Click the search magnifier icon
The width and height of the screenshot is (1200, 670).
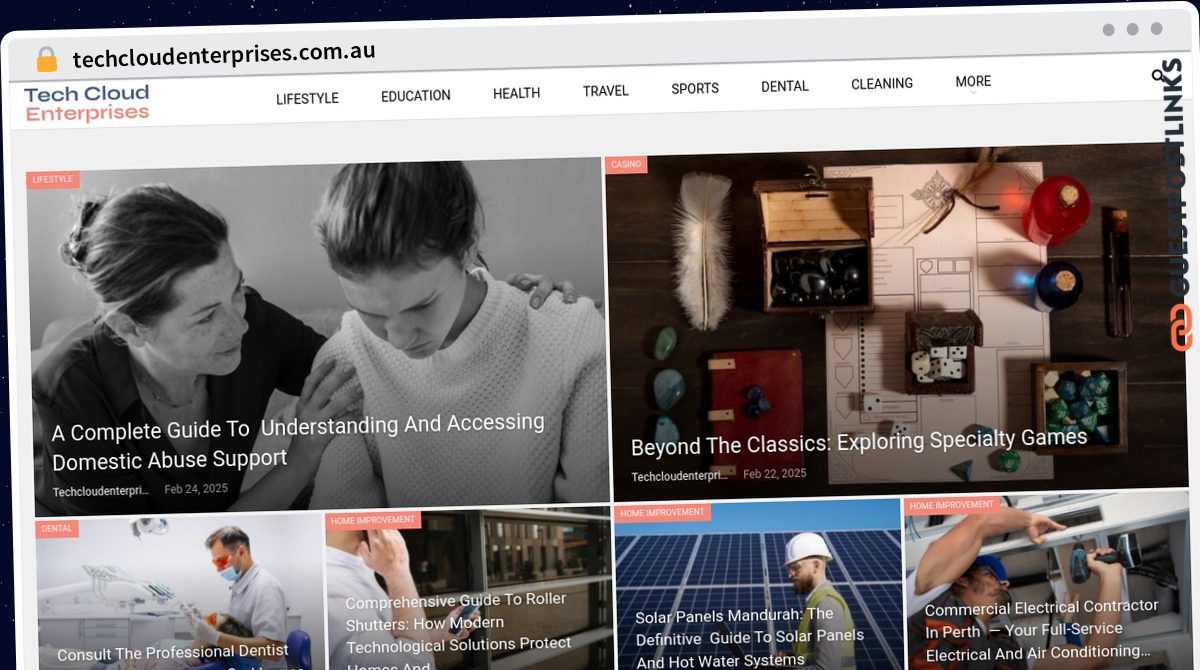tap(1158, 75)
